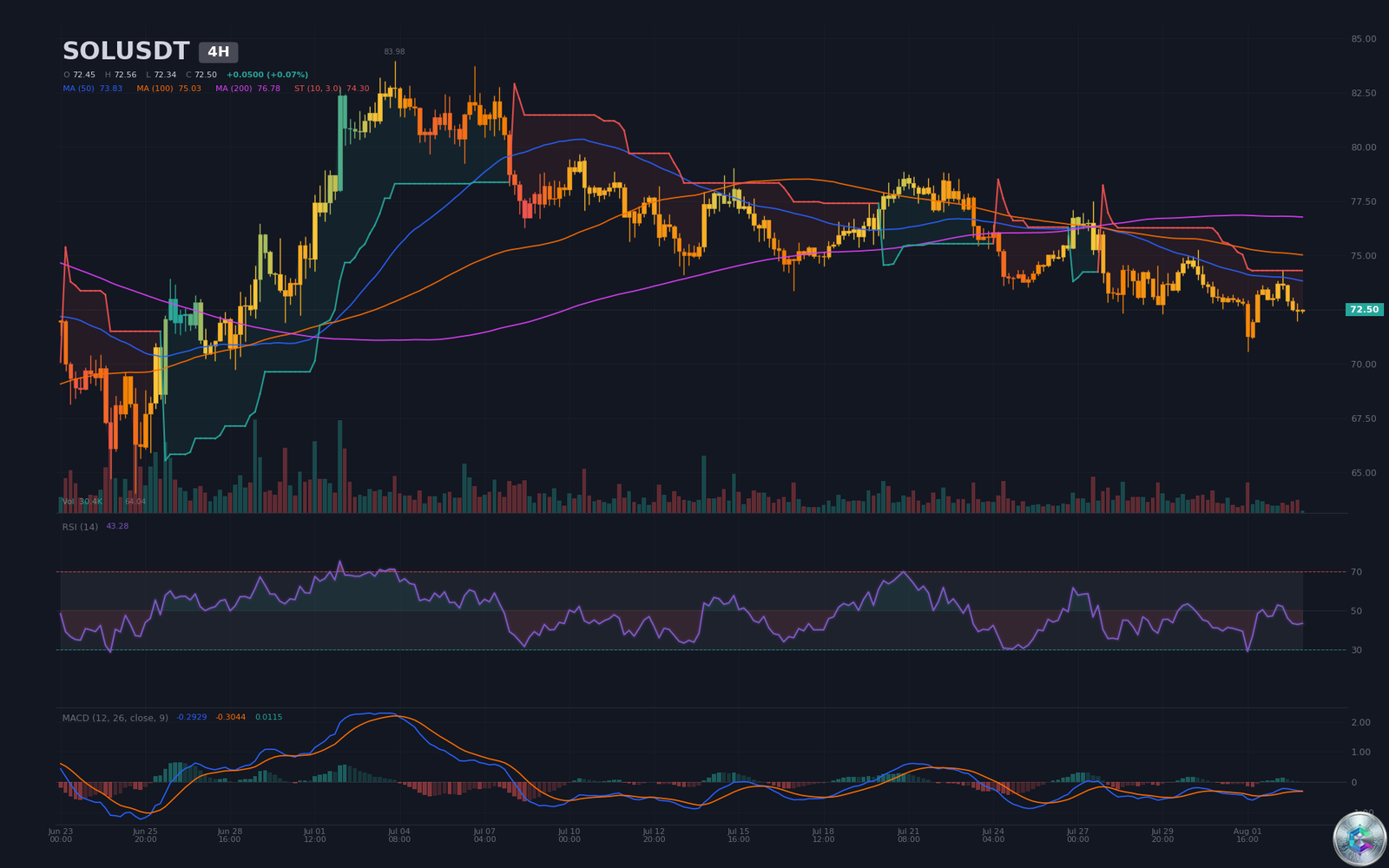Click the MA (50) indicator label
The image size is (1389, 868).
79,89
